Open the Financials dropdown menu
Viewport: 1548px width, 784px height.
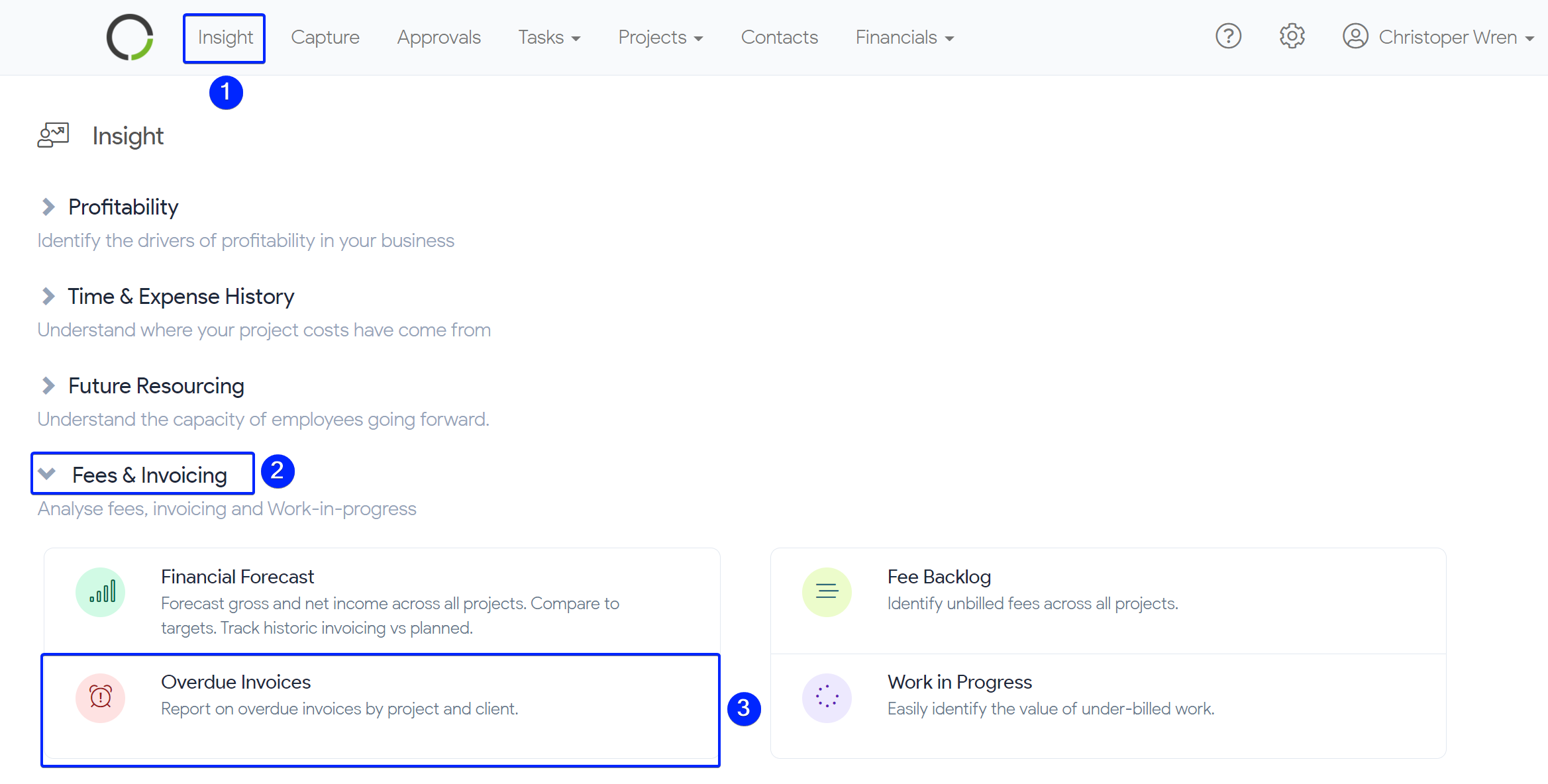tap(904, 38)
